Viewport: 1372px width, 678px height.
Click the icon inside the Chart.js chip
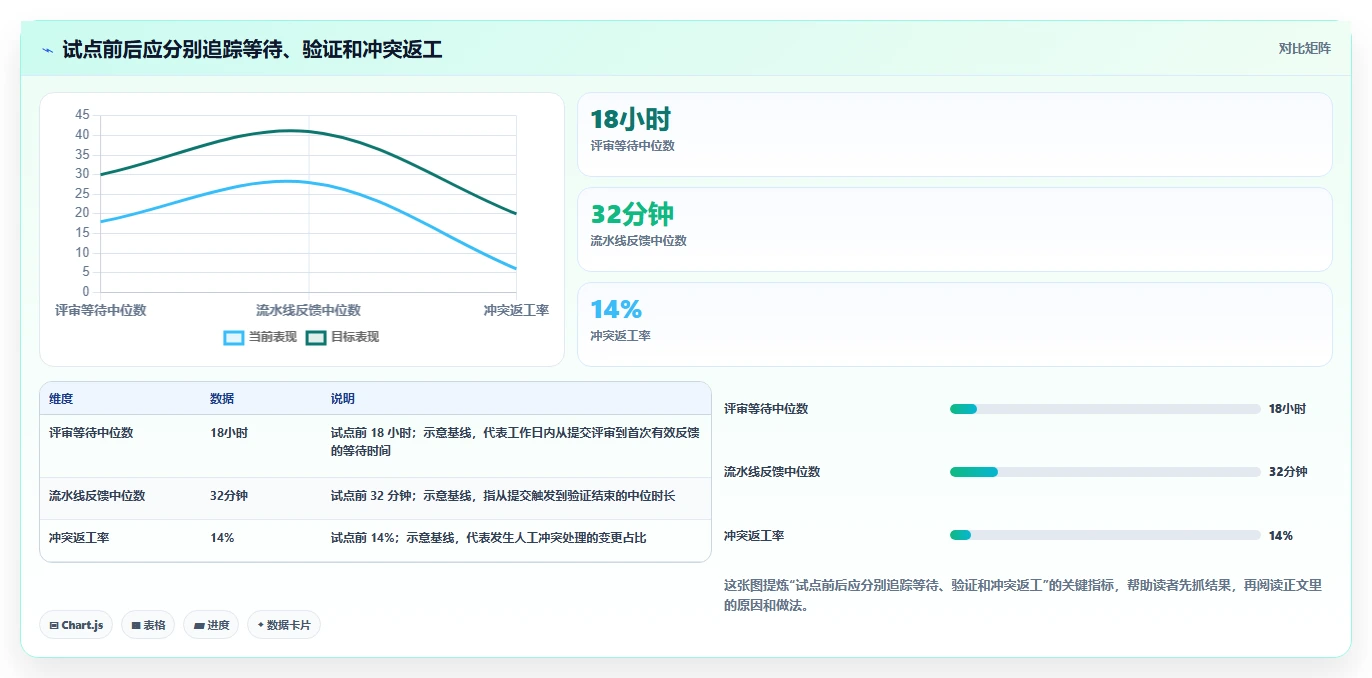click(54, 625)
